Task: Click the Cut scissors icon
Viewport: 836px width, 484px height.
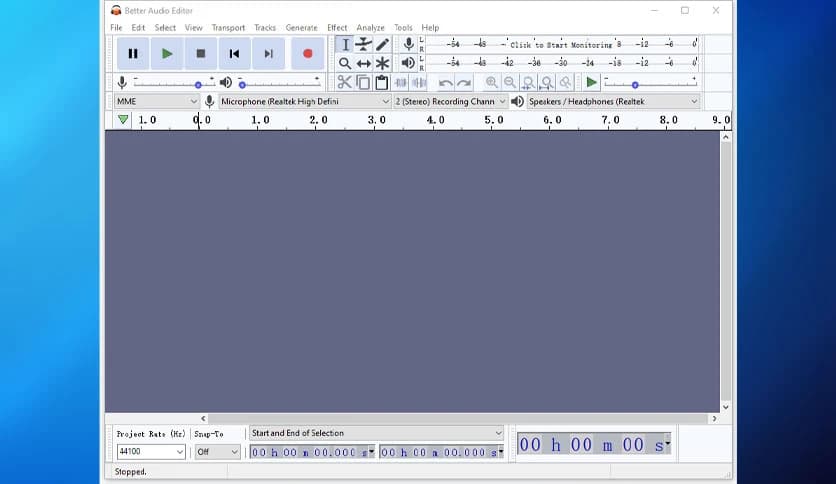Action: [x=344, y=83]
